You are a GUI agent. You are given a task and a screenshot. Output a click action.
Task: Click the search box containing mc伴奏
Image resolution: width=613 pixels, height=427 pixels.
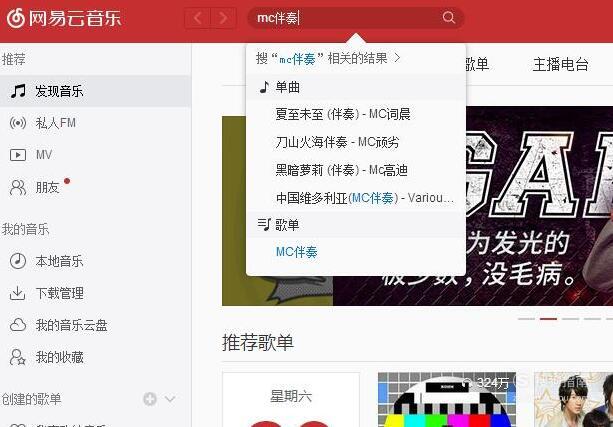(356, 18)
